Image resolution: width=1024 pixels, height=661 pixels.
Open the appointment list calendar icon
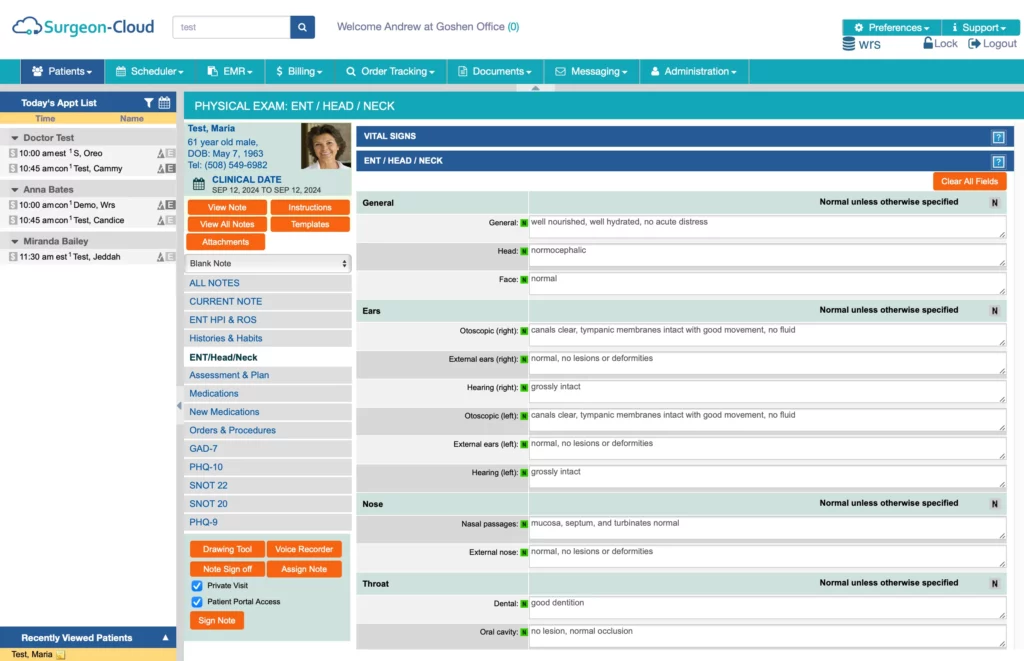point(164,103)
